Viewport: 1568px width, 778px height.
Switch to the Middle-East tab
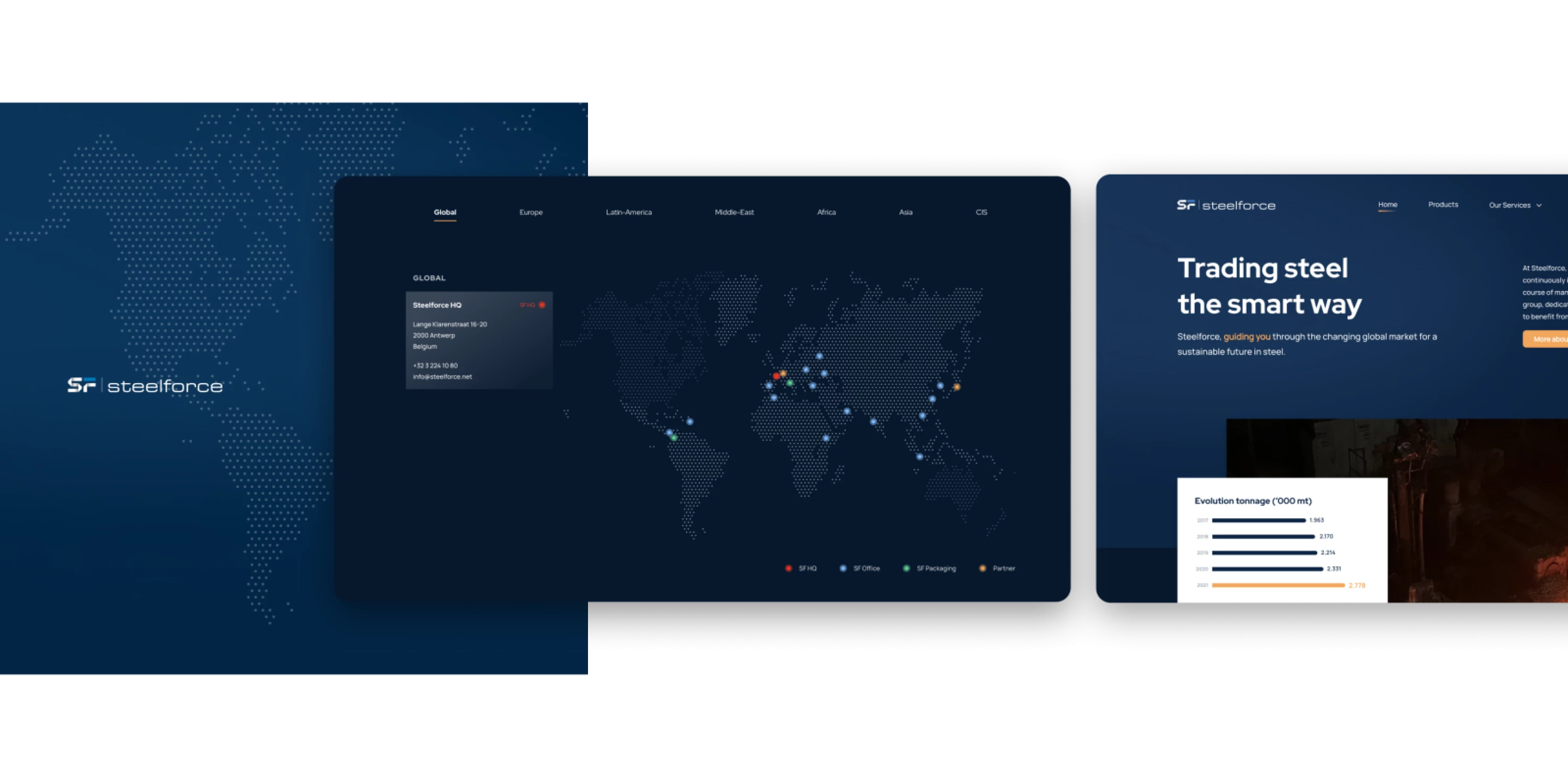click(x=734, y=212)
